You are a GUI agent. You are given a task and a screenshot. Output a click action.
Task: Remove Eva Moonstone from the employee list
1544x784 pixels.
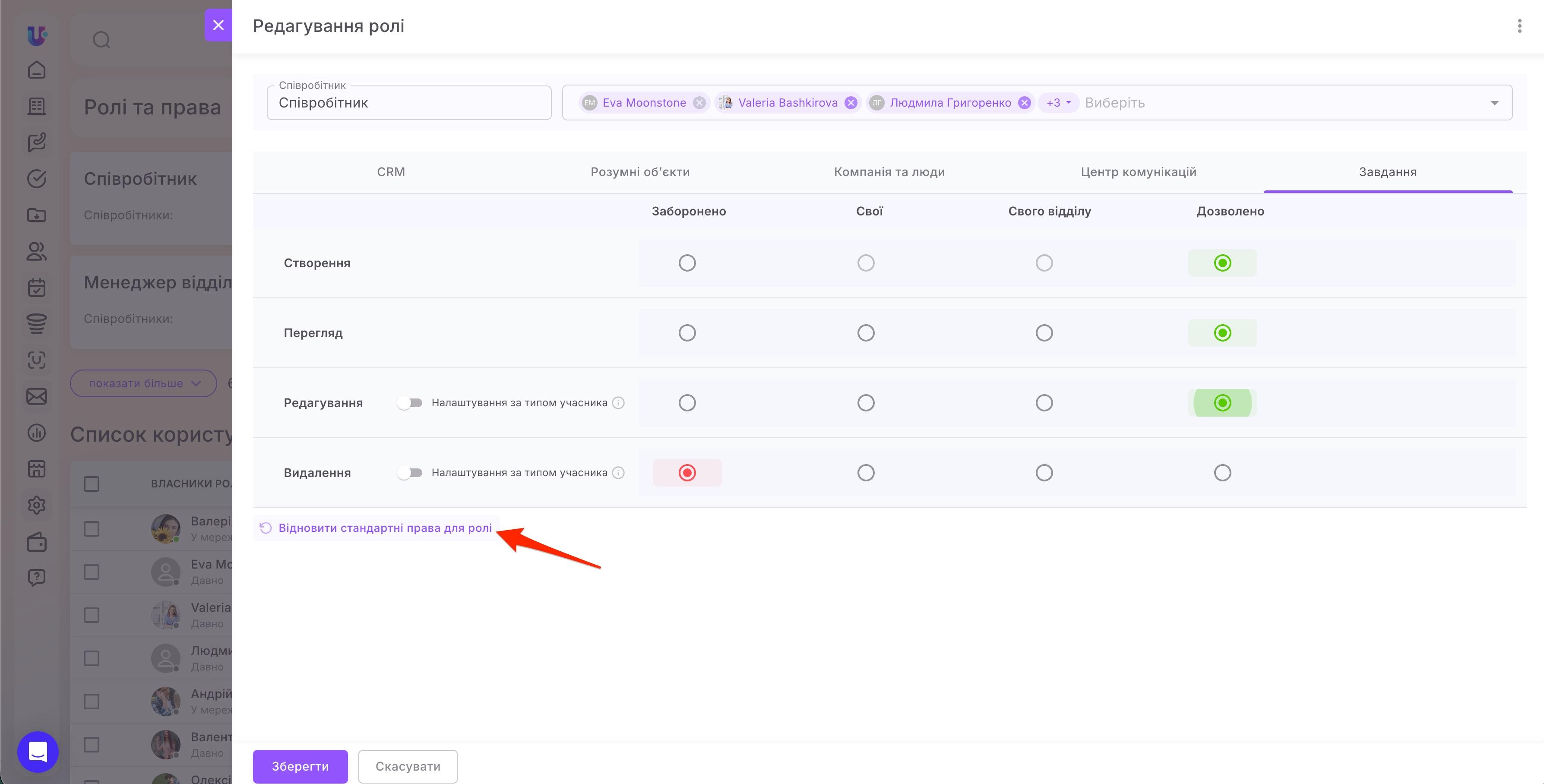pos(699,102)
